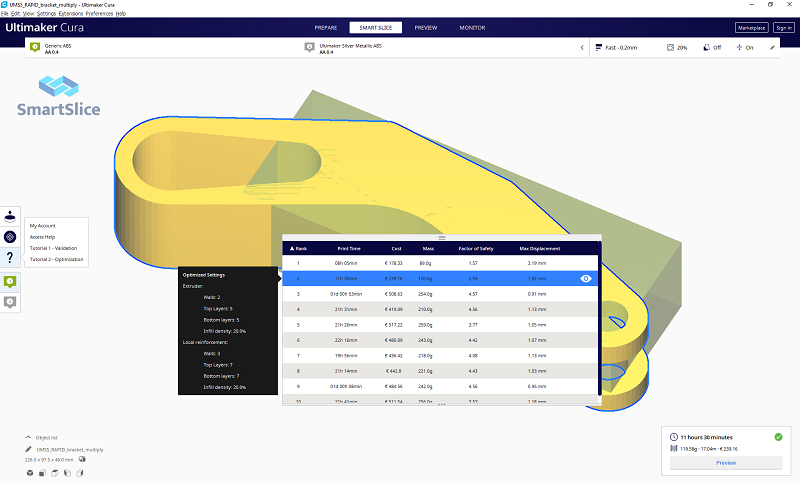Sort by Print Time column header
The width and height of the screenshot is (800, 483).
[x=348, y=248]
